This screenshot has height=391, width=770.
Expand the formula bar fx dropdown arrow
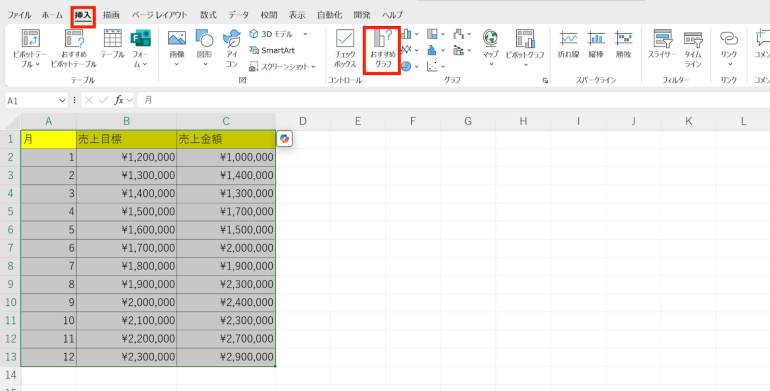(129, 100)
